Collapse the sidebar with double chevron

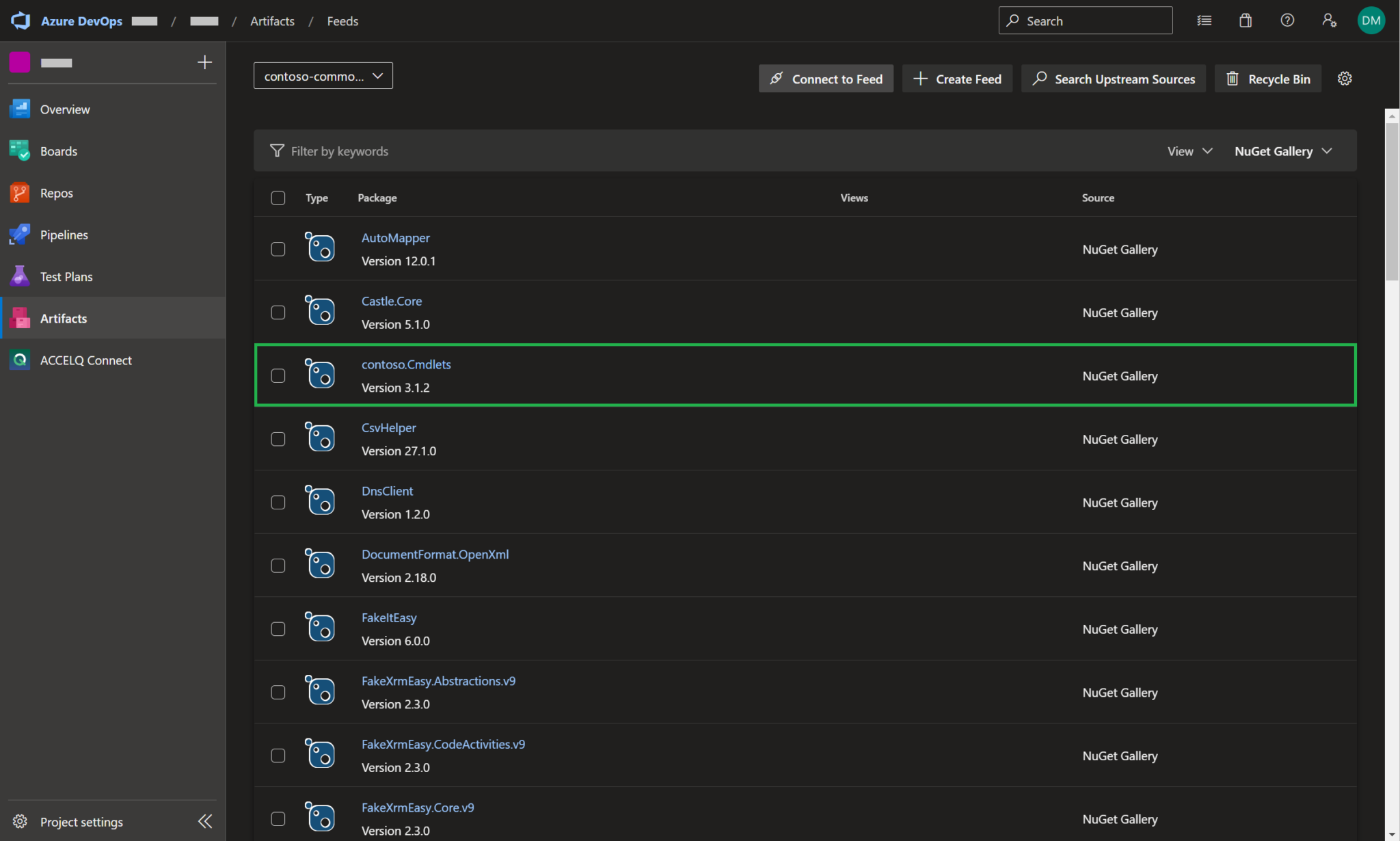pos(204,821)
